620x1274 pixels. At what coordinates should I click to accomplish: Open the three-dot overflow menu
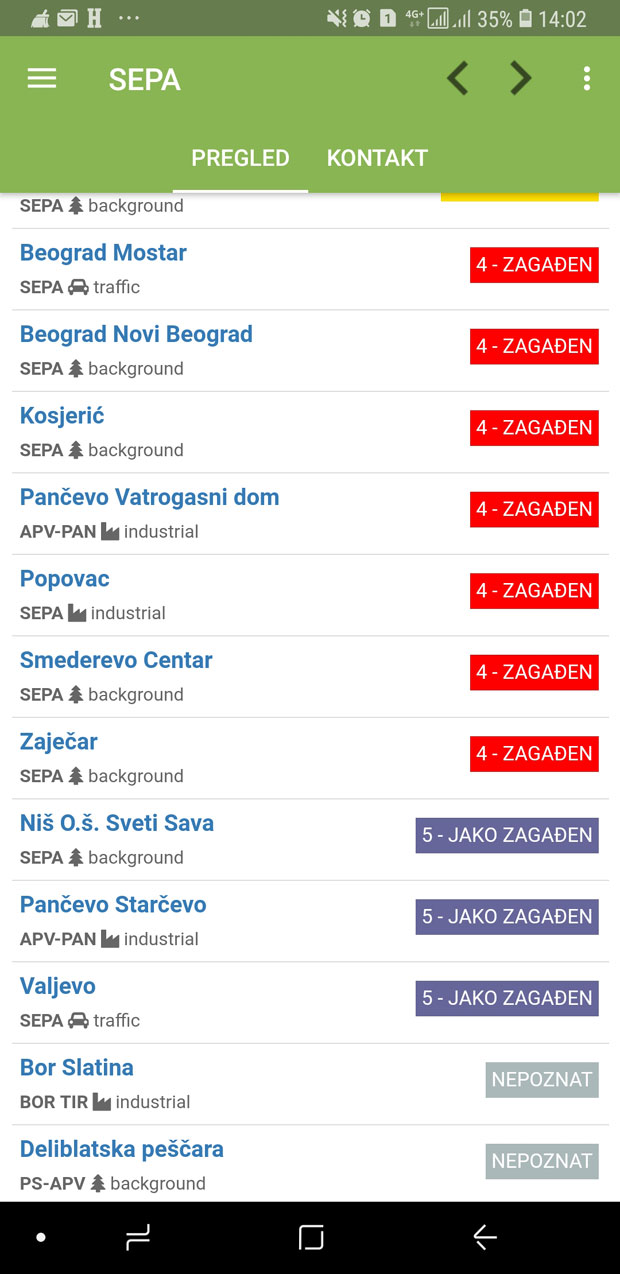[x=587, y=78]
